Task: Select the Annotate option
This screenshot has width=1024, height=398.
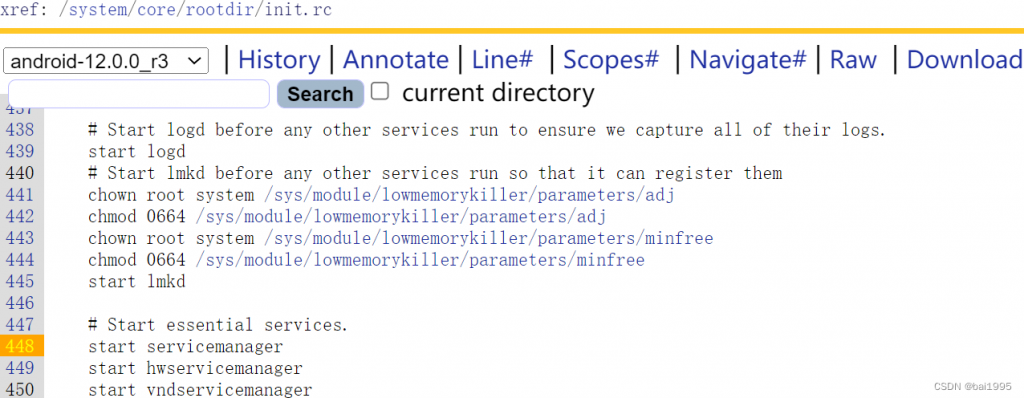Action: pos(396,59)
